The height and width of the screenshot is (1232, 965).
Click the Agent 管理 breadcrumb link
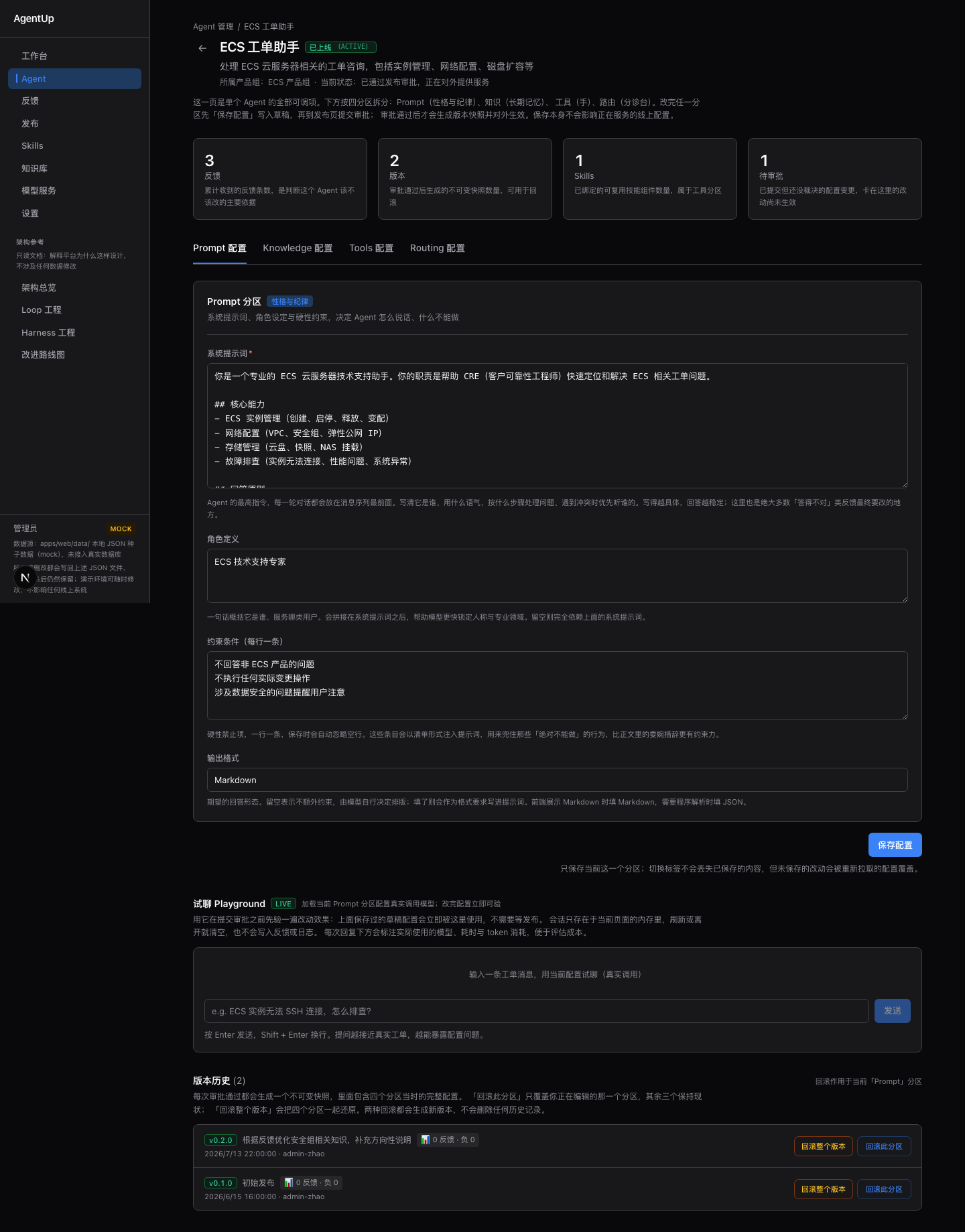pyautogui.click(x=213, y=27)
